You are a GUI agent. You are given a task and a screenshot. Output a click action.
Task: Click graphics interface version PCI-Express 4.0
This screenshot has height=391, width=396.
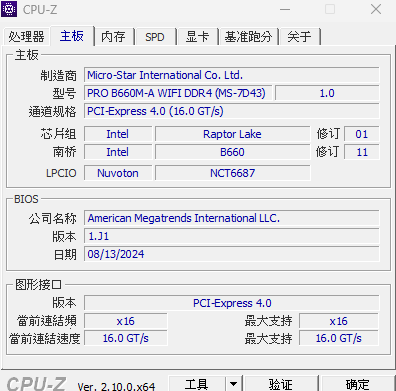(232, 303)
